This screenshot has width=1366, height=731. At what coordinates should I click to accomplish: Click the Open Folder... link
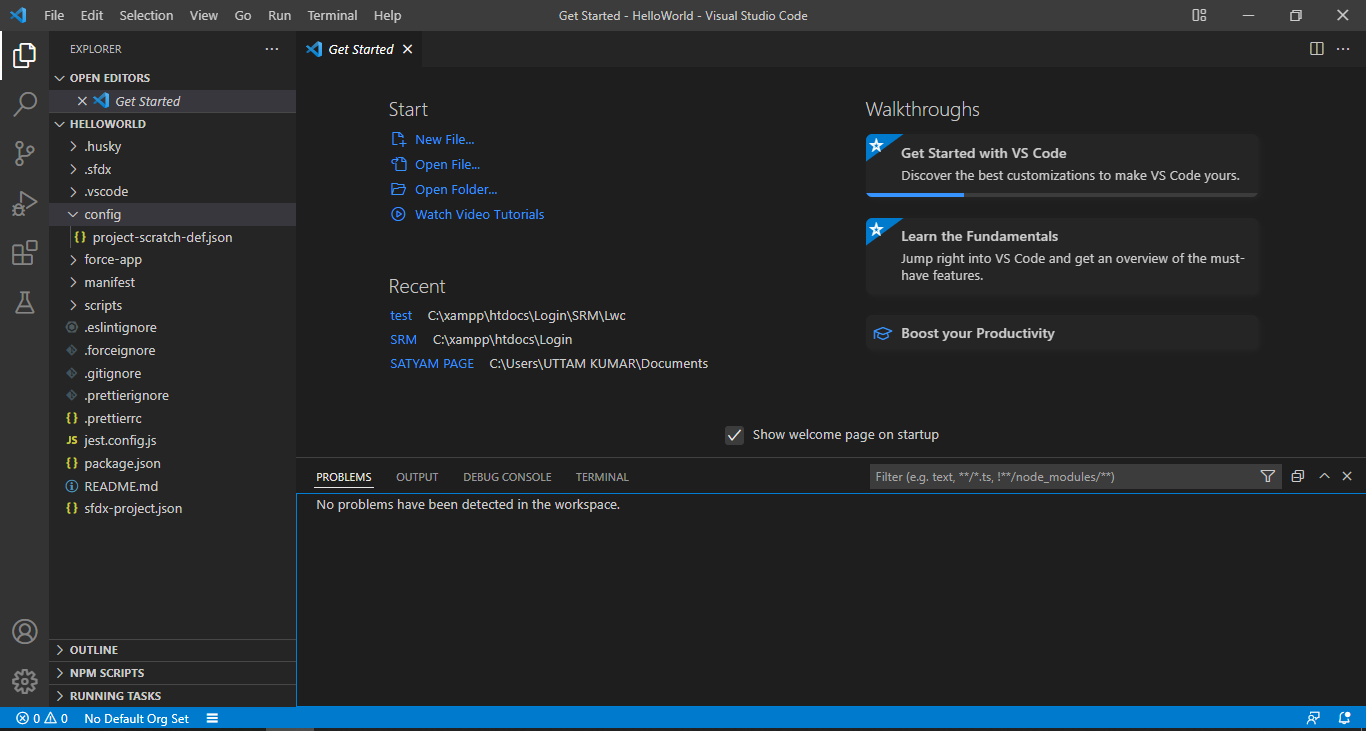click(x=455, y=189)
